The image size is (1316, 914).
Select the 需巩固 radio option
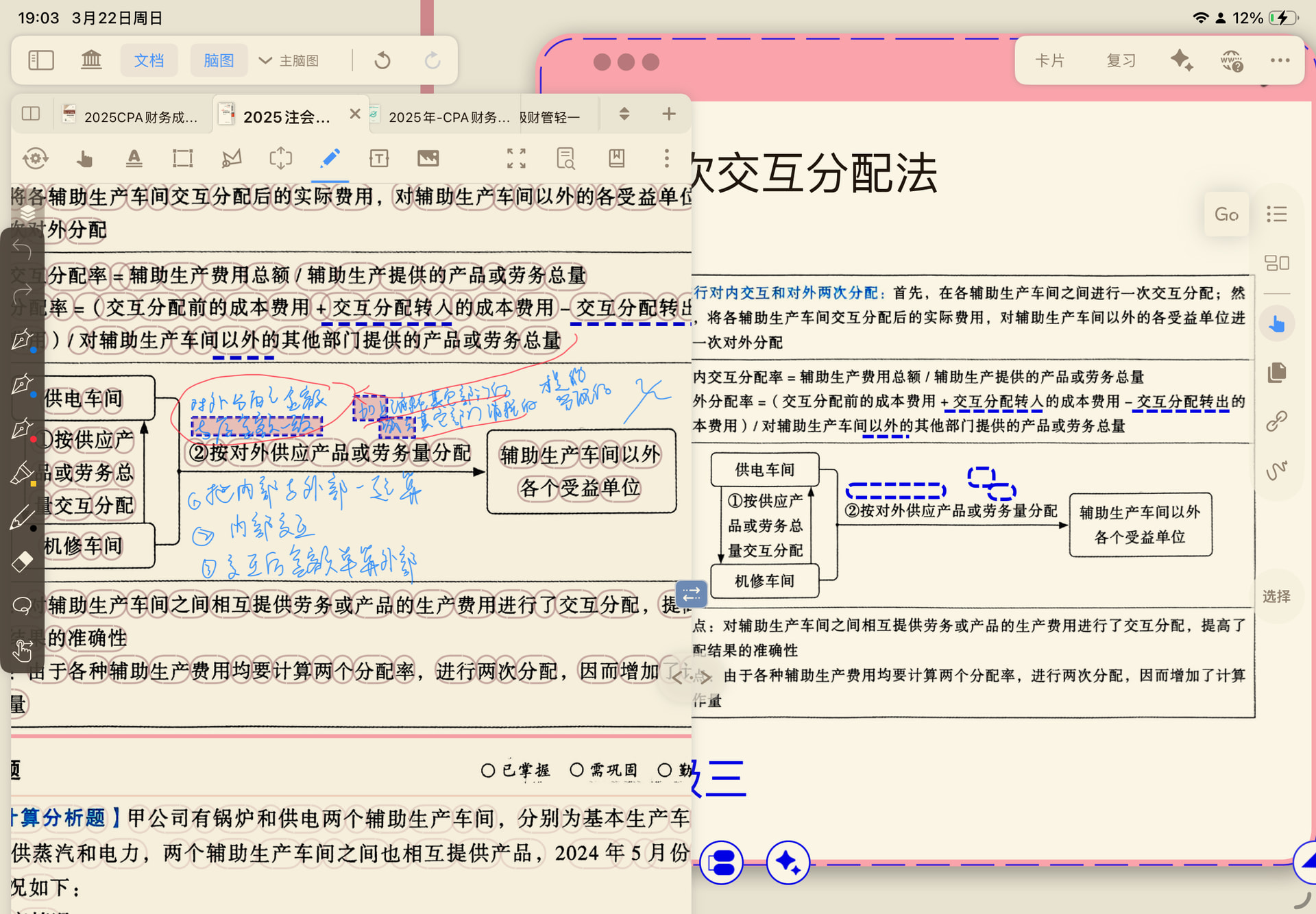pyautogui.click(x=576, y=771)
